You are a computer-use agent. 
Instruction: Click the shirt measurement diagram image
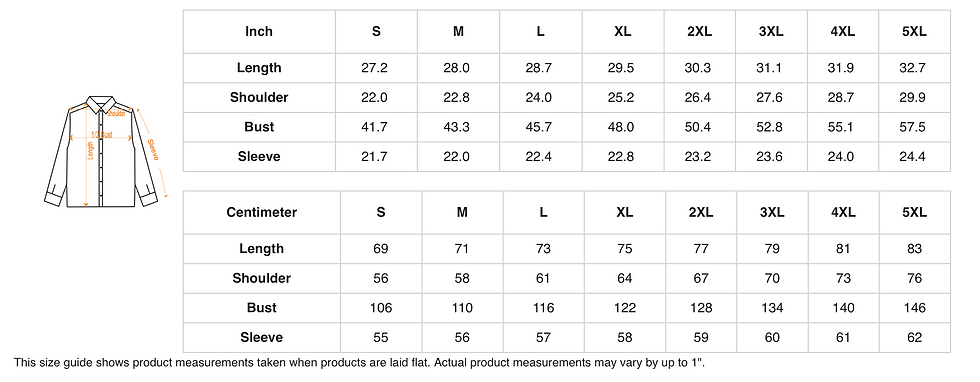[106, 151]
